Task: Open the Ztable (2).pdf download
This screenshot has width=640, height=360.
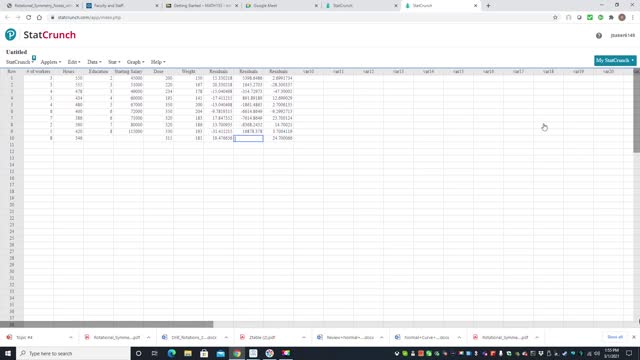Action: click(x=262, y=337)
